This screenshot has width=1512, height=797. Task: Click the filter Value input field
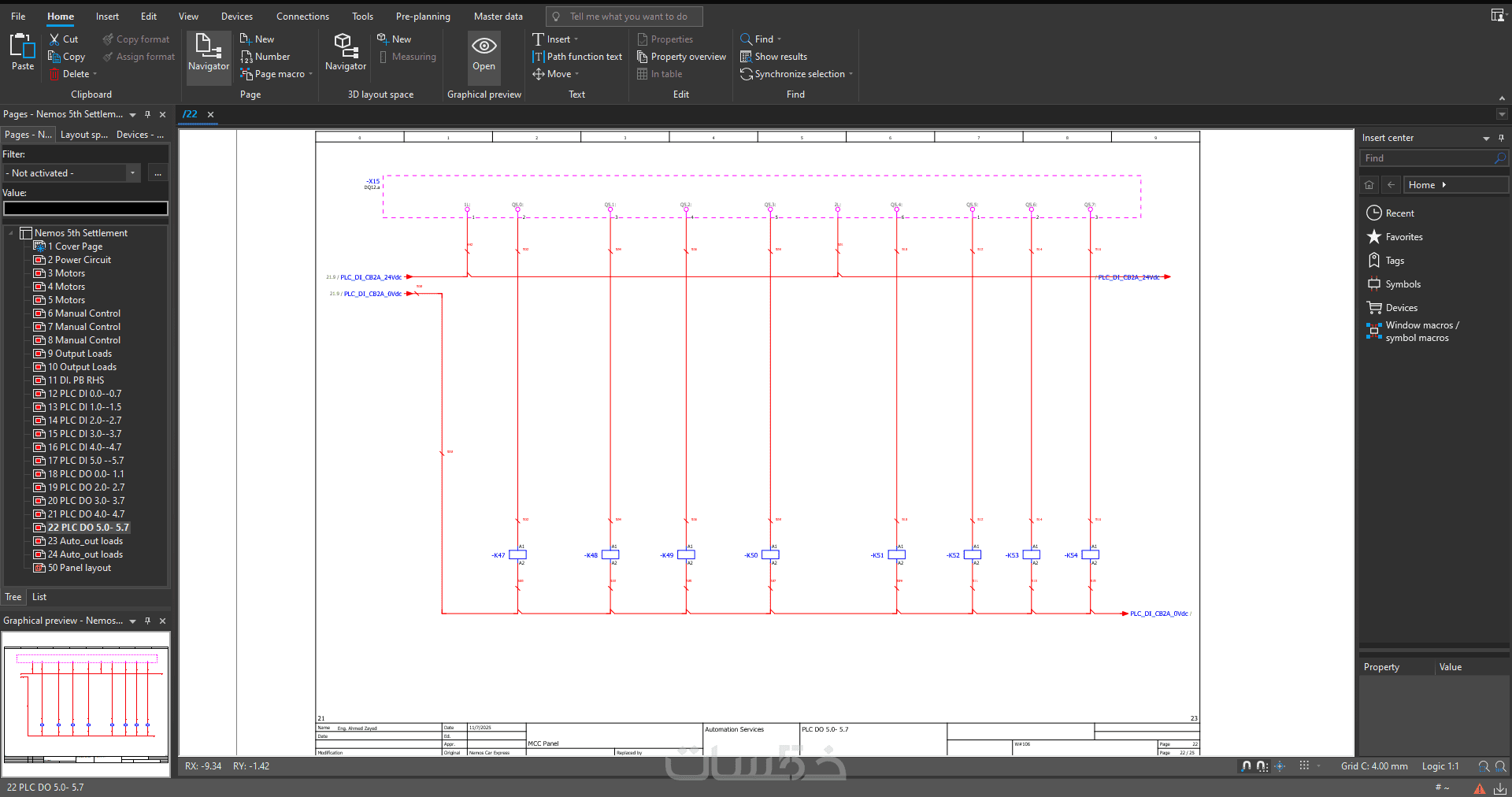coord(86,208)
